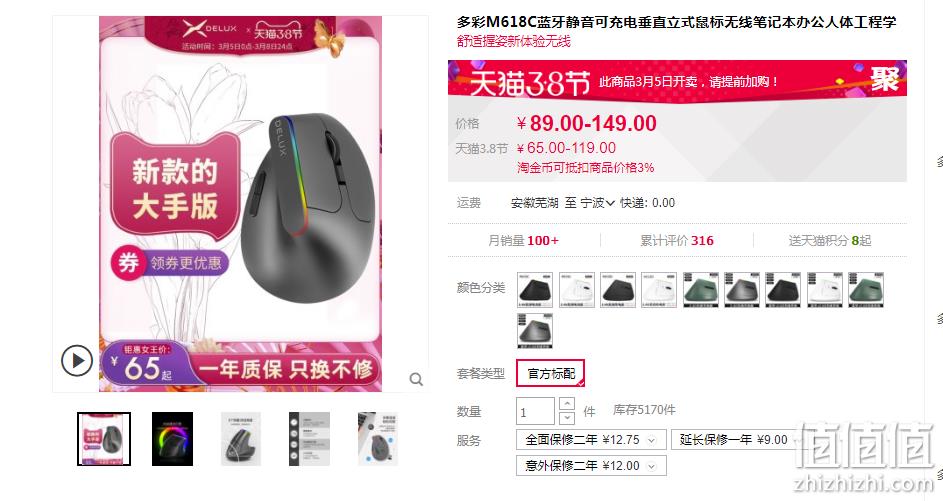The image size is (943, 501).
Task: Click the magnifier zoom icon on image
Action: coord(416,379)
